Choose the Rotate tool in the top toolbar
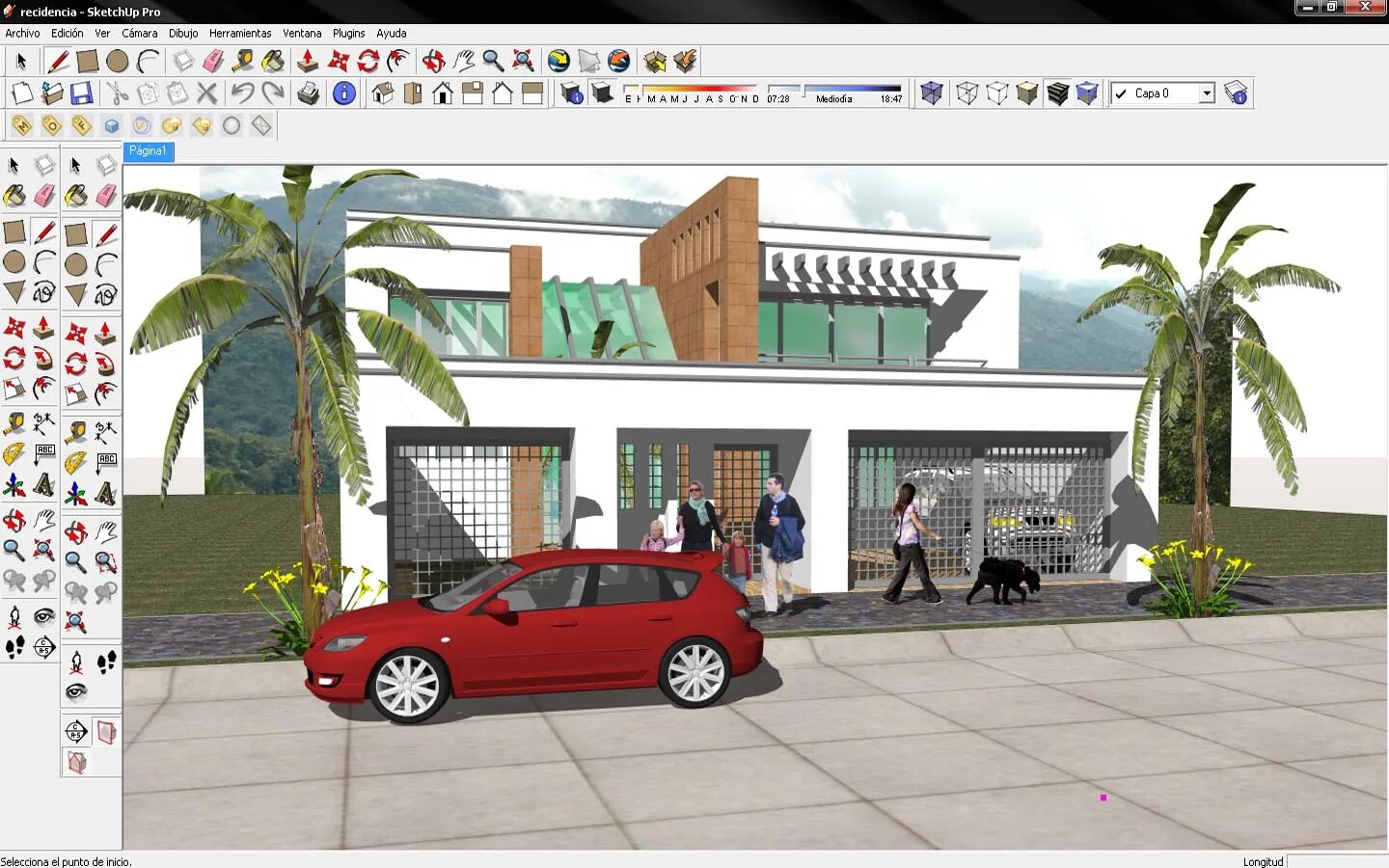 click(368, 62)
